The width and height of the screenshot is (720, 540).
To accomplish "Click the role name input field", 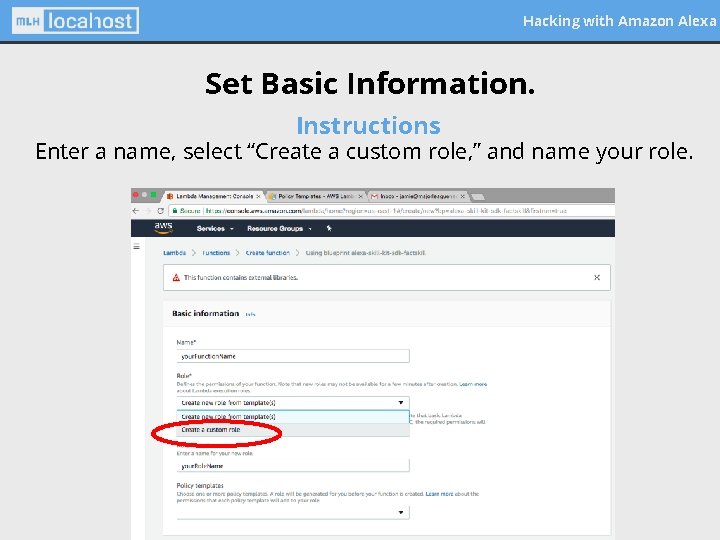I will (x=293, y=465).
